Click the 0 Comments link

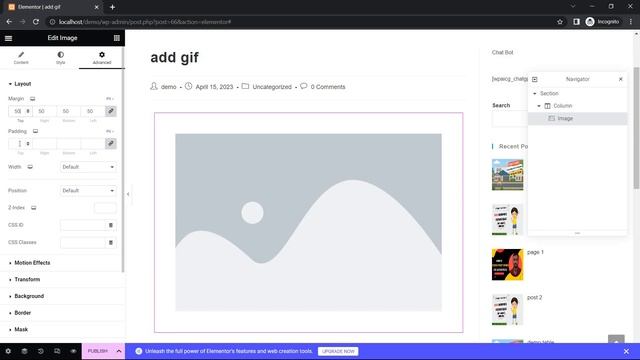[328, 87]
